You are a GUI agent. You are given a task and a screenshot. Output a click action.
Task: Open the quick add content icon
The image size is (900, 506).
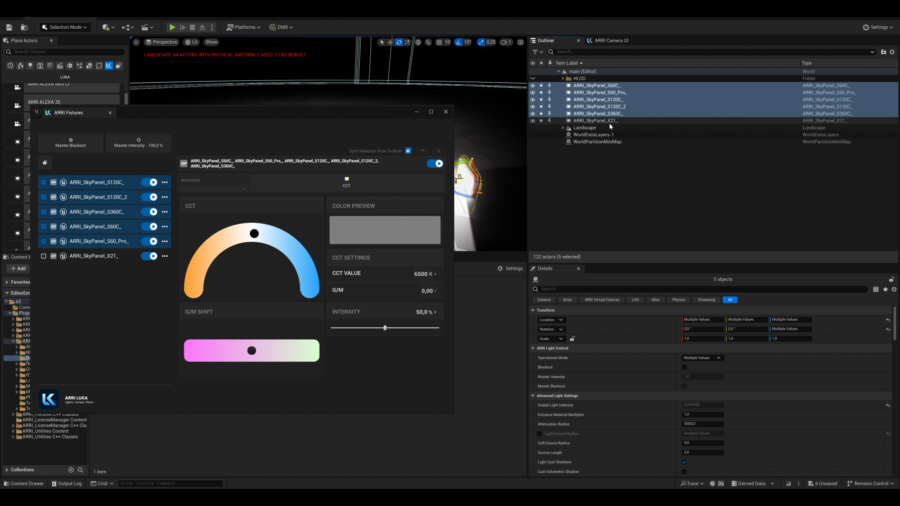point(107,27)
